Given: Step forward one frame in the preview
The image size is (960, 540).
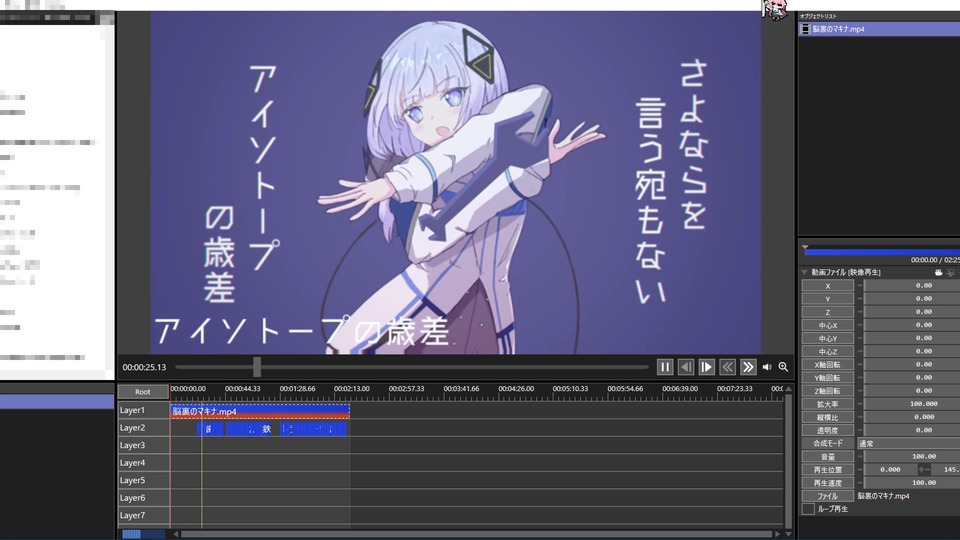Looking at the screenshot, I should click(706, 367).
